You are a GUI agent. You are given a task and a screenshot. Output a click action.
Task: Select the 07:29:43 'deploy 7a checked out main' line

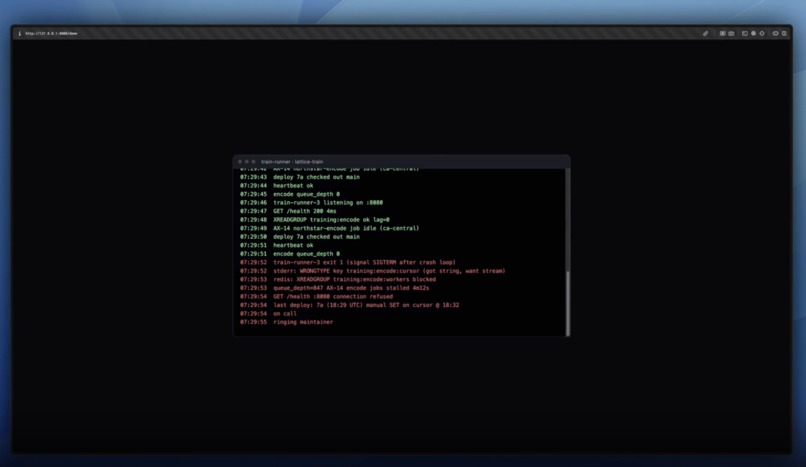(x=300, y=177)
